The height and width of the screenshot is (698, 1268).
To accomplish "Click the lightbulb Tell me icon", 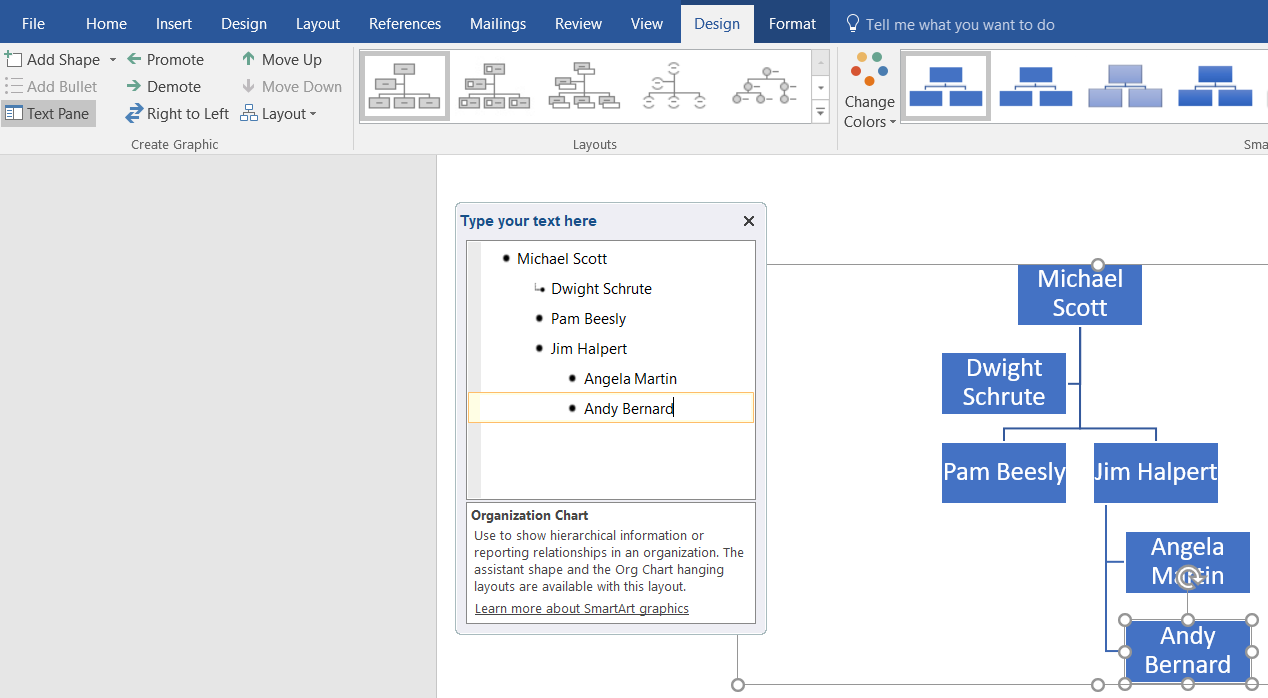I will (x=852, y=24).
